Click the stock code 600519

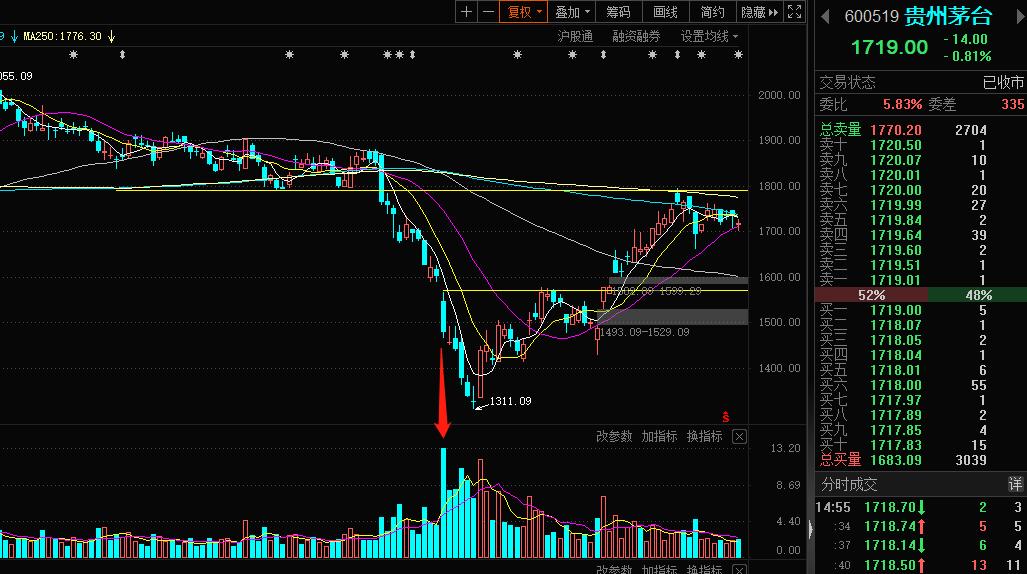tap(871, 16)
